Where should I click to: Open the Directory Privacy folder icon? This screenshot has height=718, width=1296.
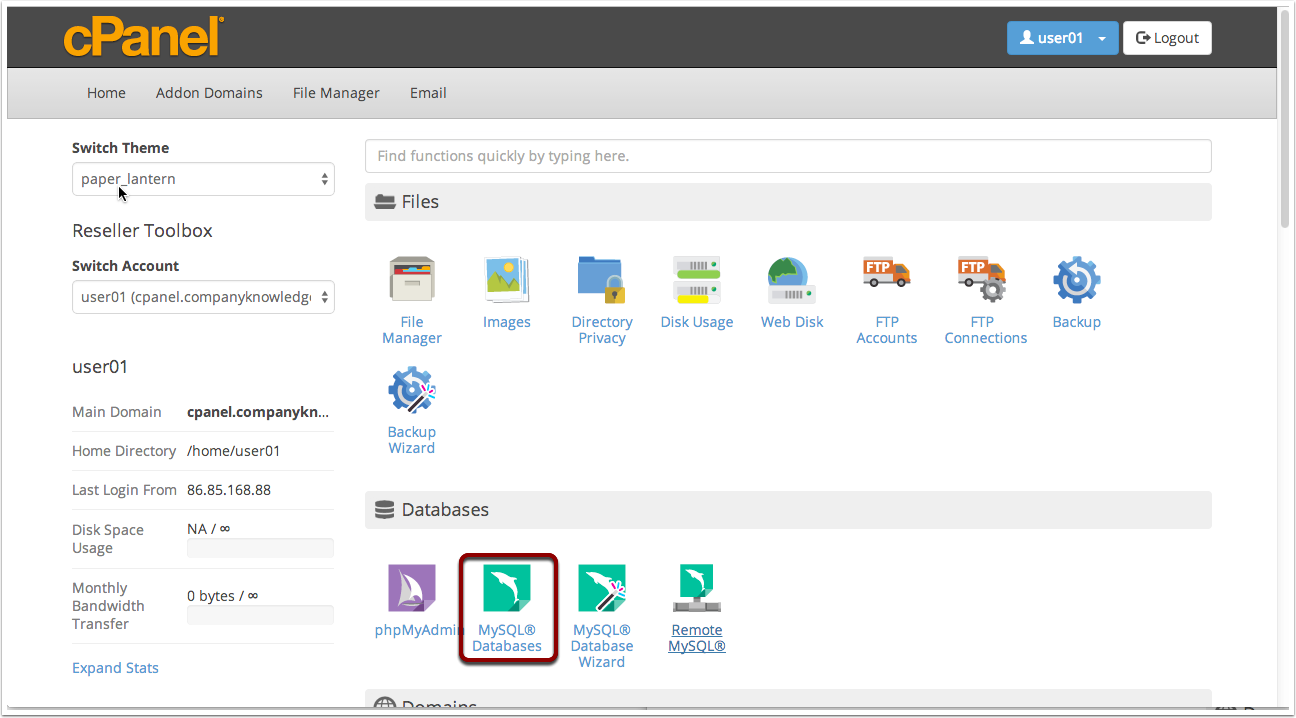pyautogui.click(x=602, y=280)
